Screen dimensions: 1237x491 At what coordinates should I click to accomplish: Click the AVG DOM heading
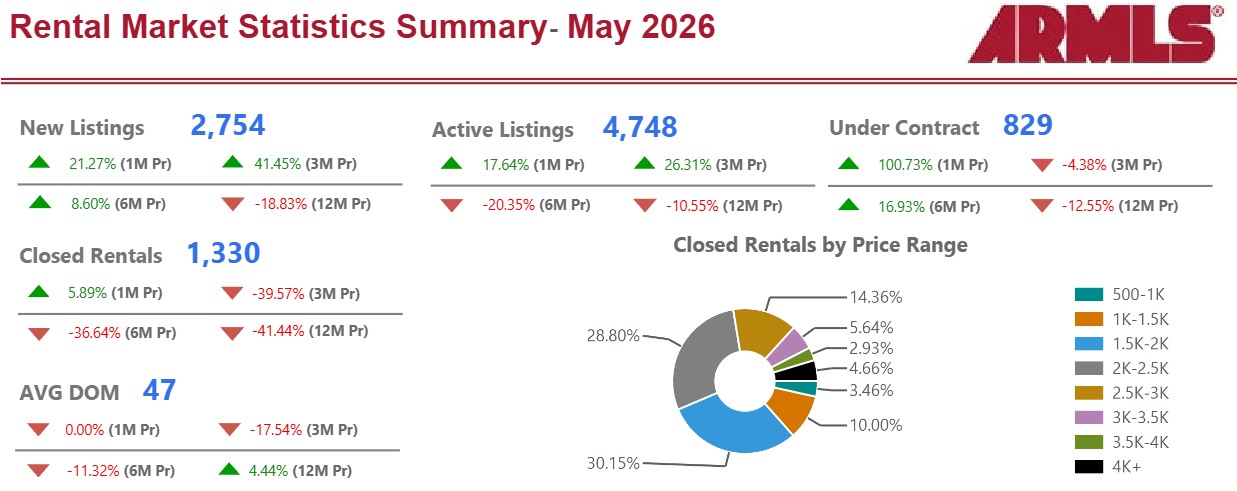click(x=69, y=393)
